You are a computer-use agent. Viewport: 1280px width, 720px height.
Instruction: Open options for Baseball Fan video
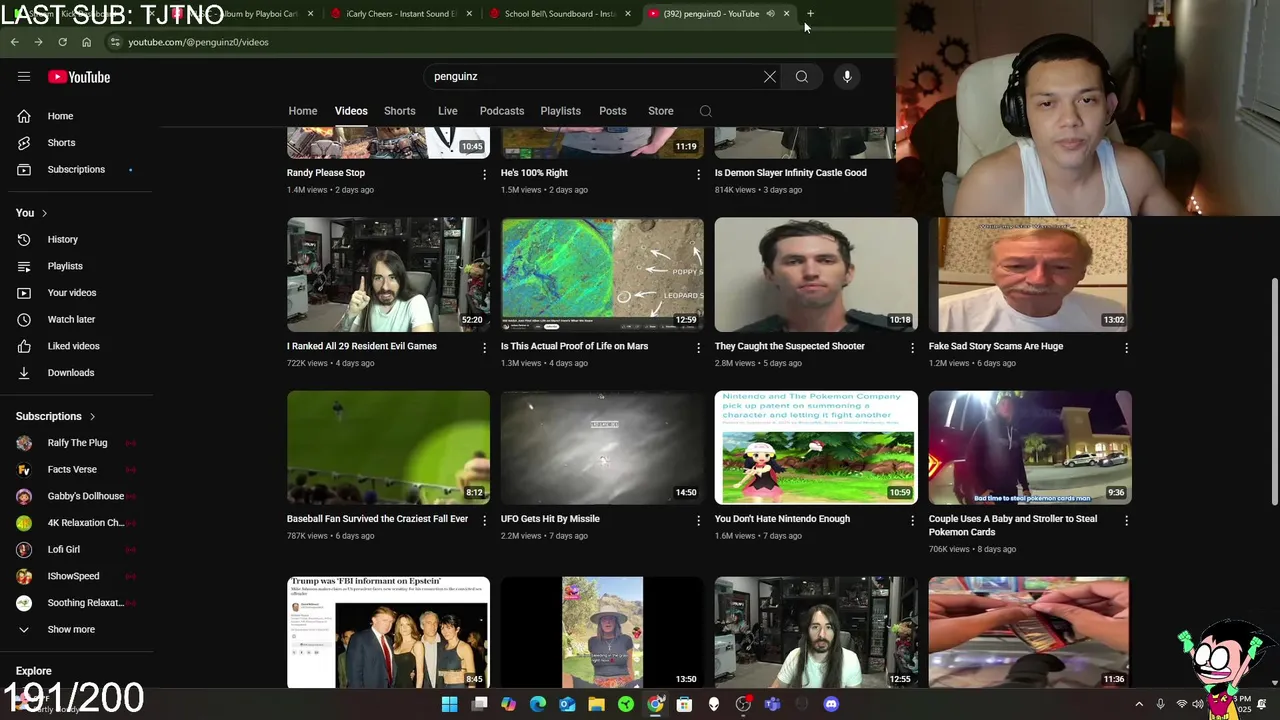tap(484, 520)
